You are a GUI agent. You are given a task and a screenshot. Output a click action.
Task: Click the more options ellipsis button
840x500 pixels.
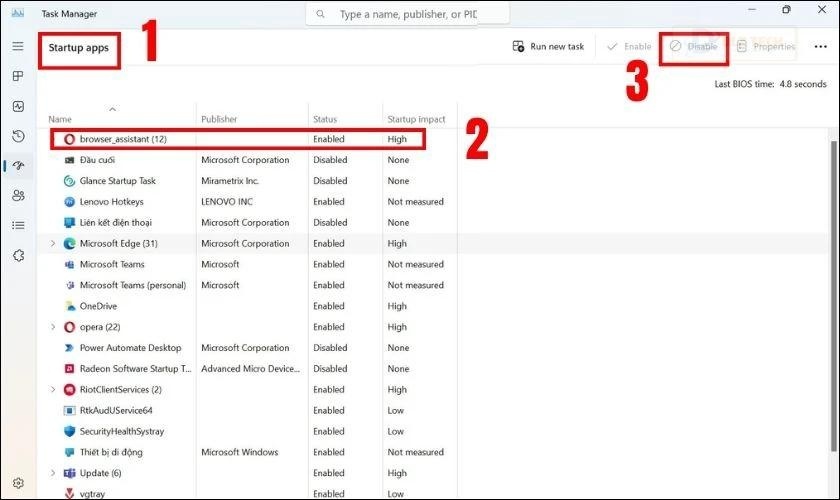tap(821, 47)
